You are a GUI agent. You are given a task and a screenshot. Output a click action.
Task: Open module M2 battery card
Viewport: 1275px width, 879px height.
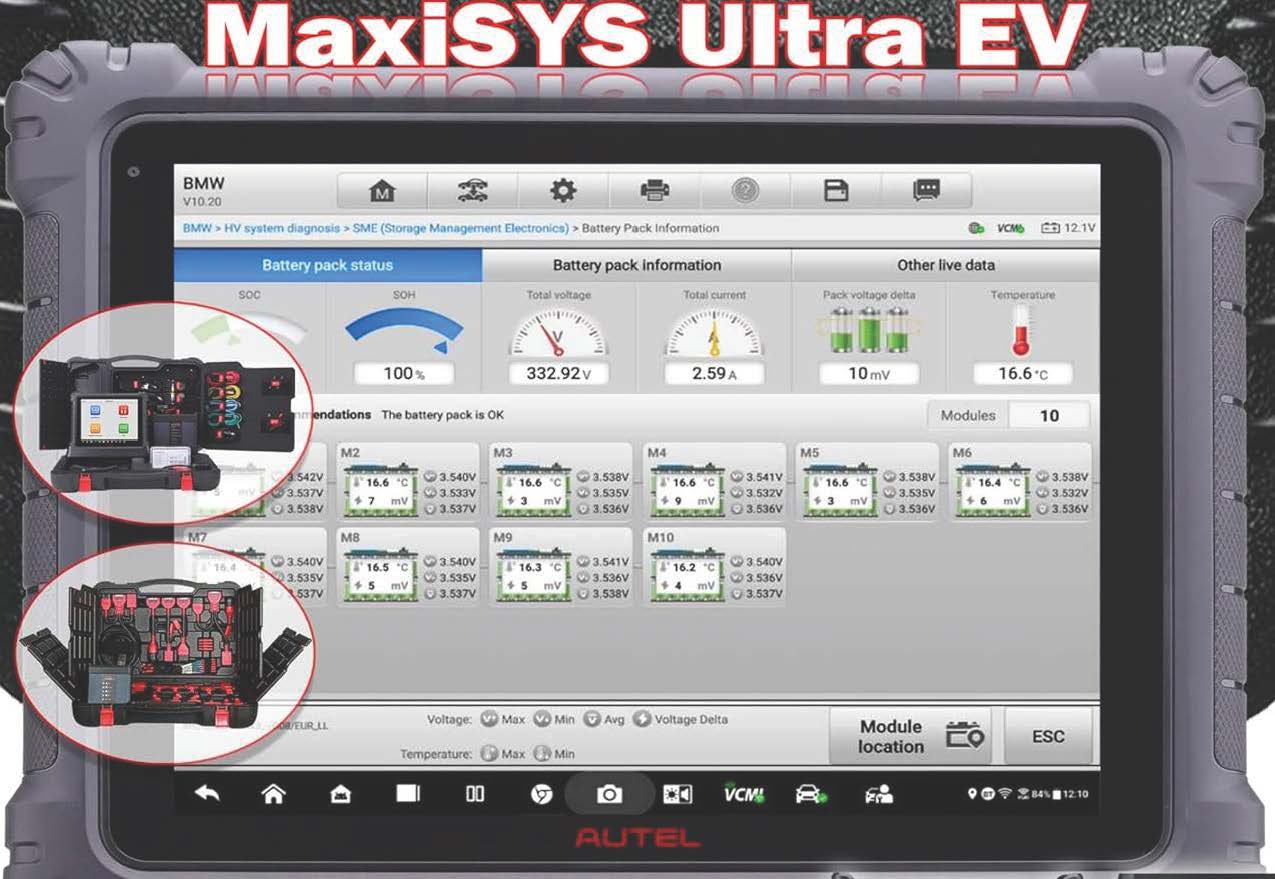(x=407, y=481)
